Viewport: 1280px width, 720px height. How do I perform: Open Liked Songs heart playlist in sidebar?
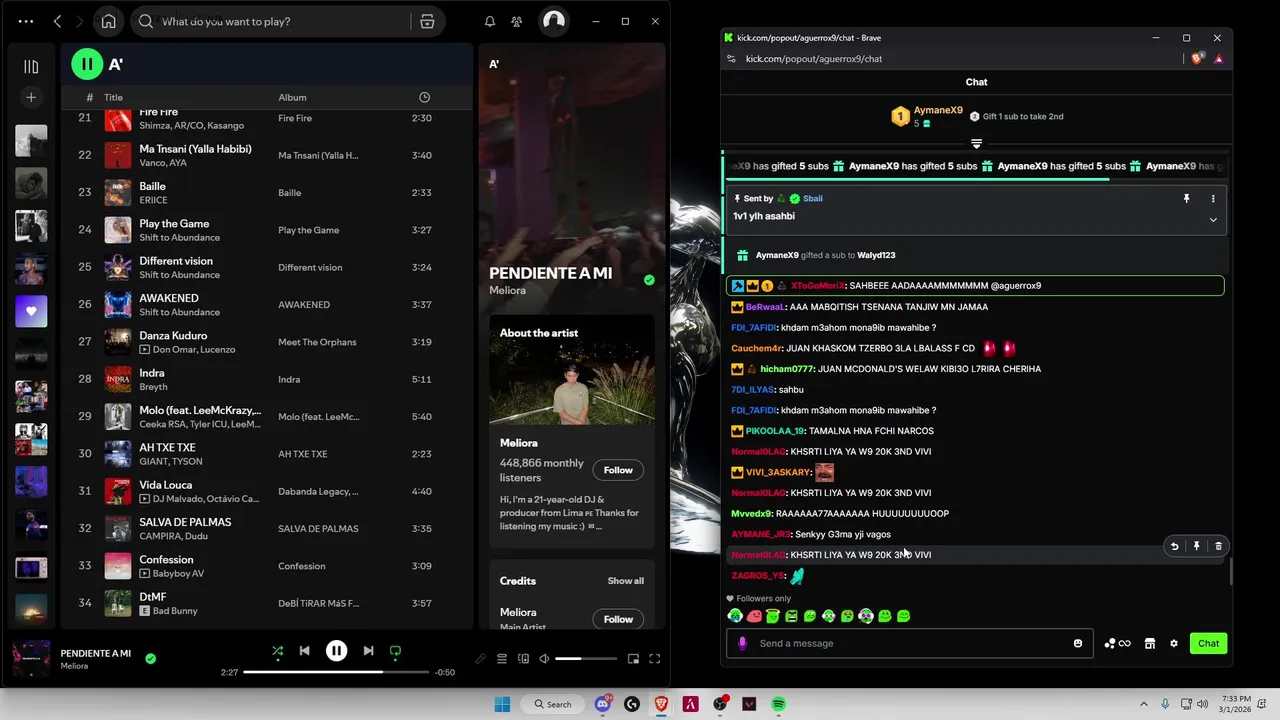pos(31,311)
